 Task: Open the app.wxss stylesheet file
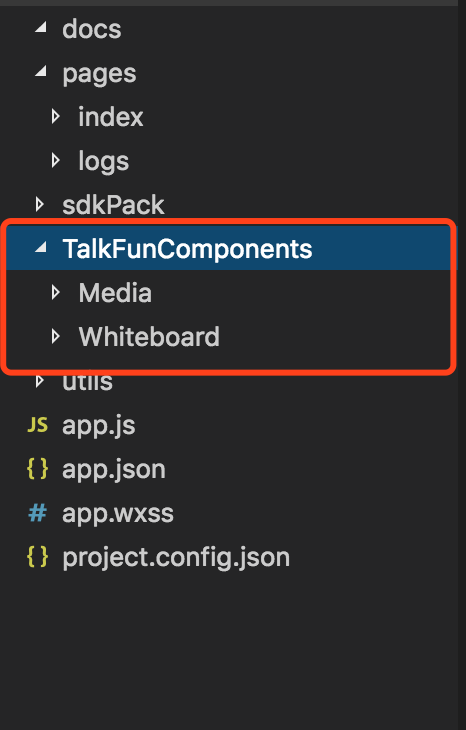click(118, 513)
